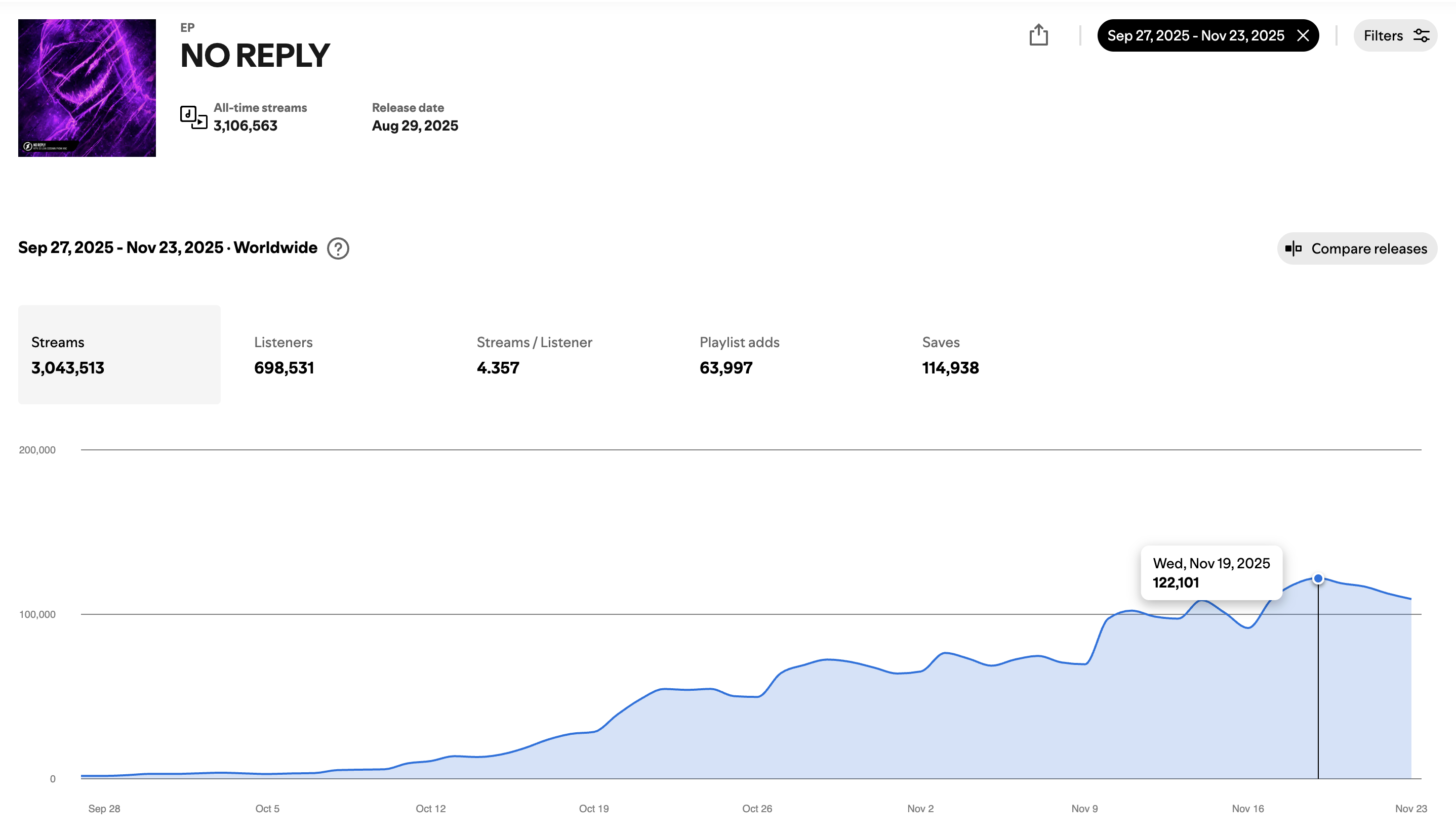Switch to the Listeners metric
This screenshot has height=837, width=1456.
(284, 355)
